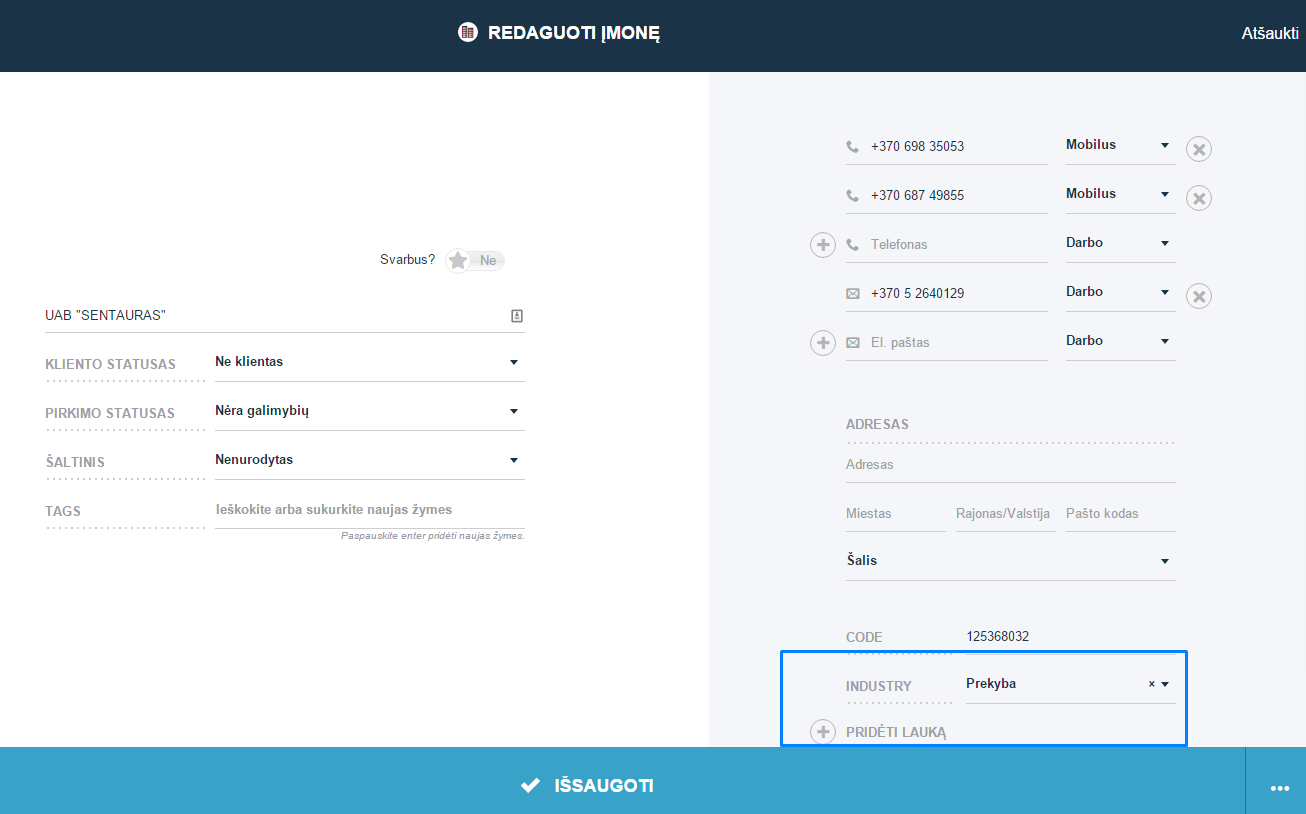Viewport: 1306px width, 814px height.
Task: Open Darbo type dropdown for +370 5 2640129
Action: tap(1121, 293)
